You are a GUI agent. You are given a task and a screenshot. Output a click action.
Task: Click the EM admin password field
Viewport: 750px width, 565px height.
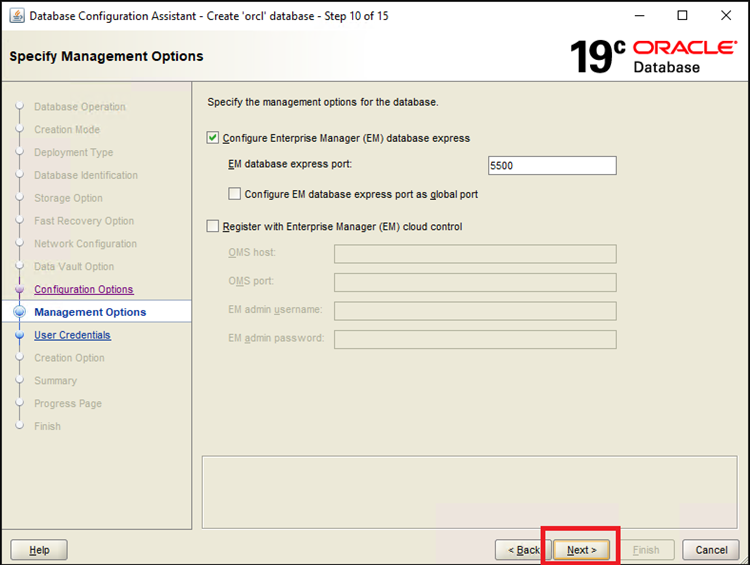[475, 340]
